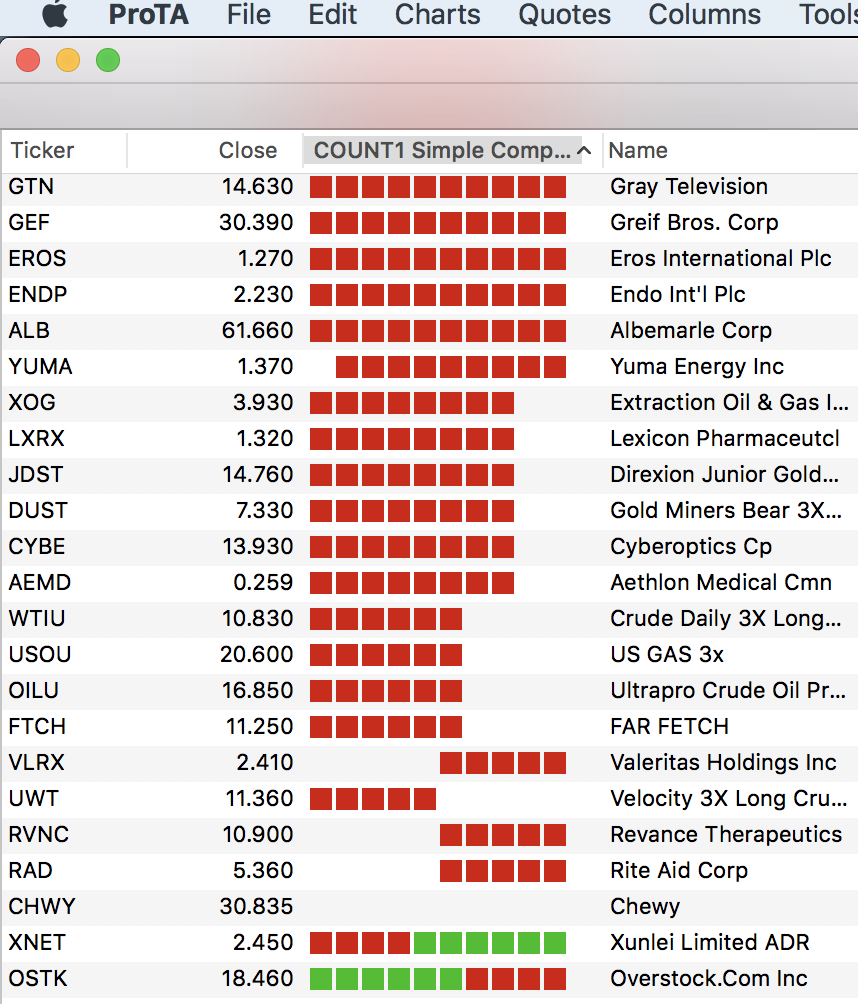Screen dimensions: 858x1004
Task: Open the File menu
Action: click(x=248, y=14)
